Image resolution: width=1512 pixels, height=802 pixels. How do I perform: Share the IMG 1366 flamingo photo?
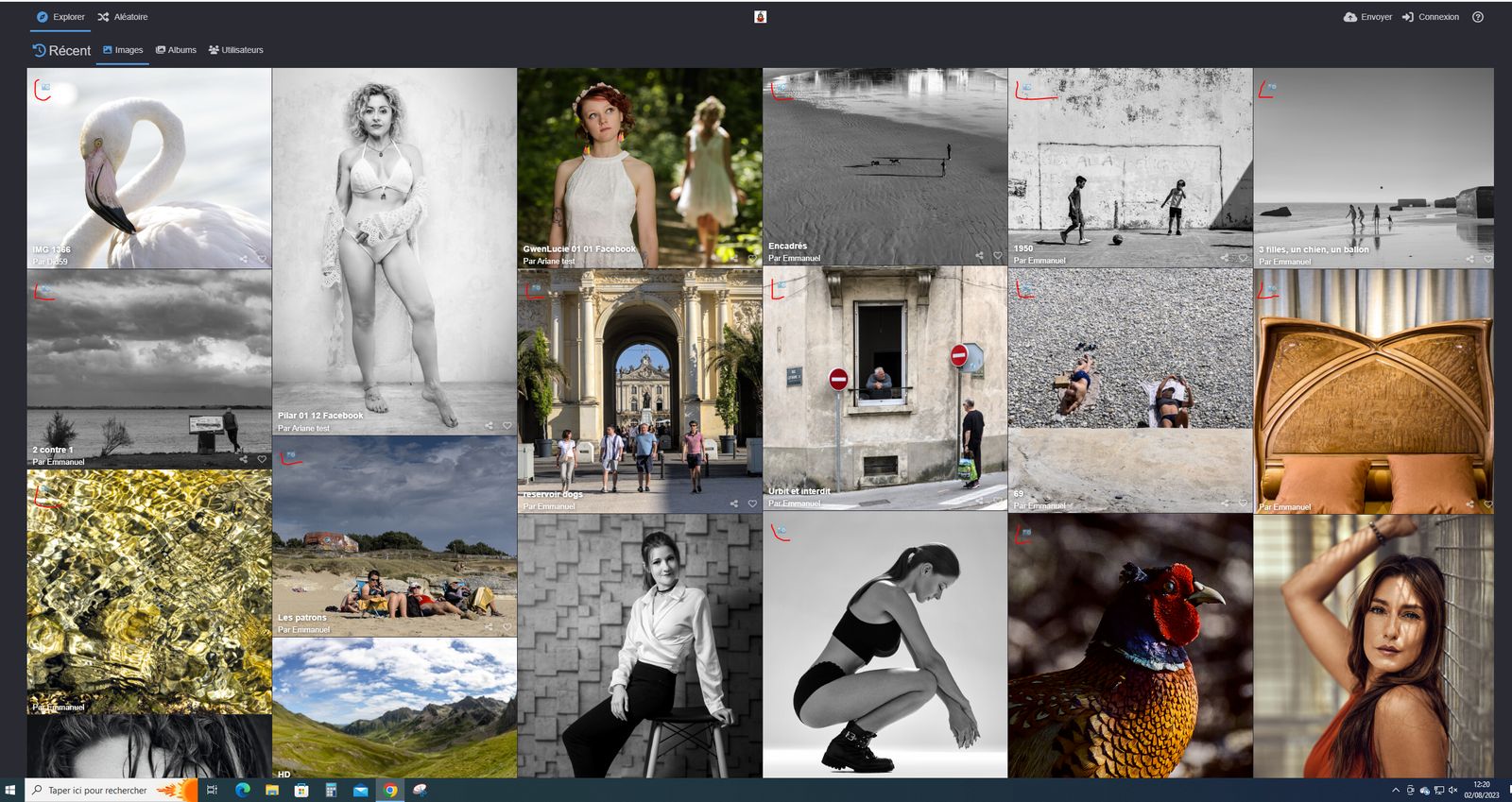tap(244, 259)
